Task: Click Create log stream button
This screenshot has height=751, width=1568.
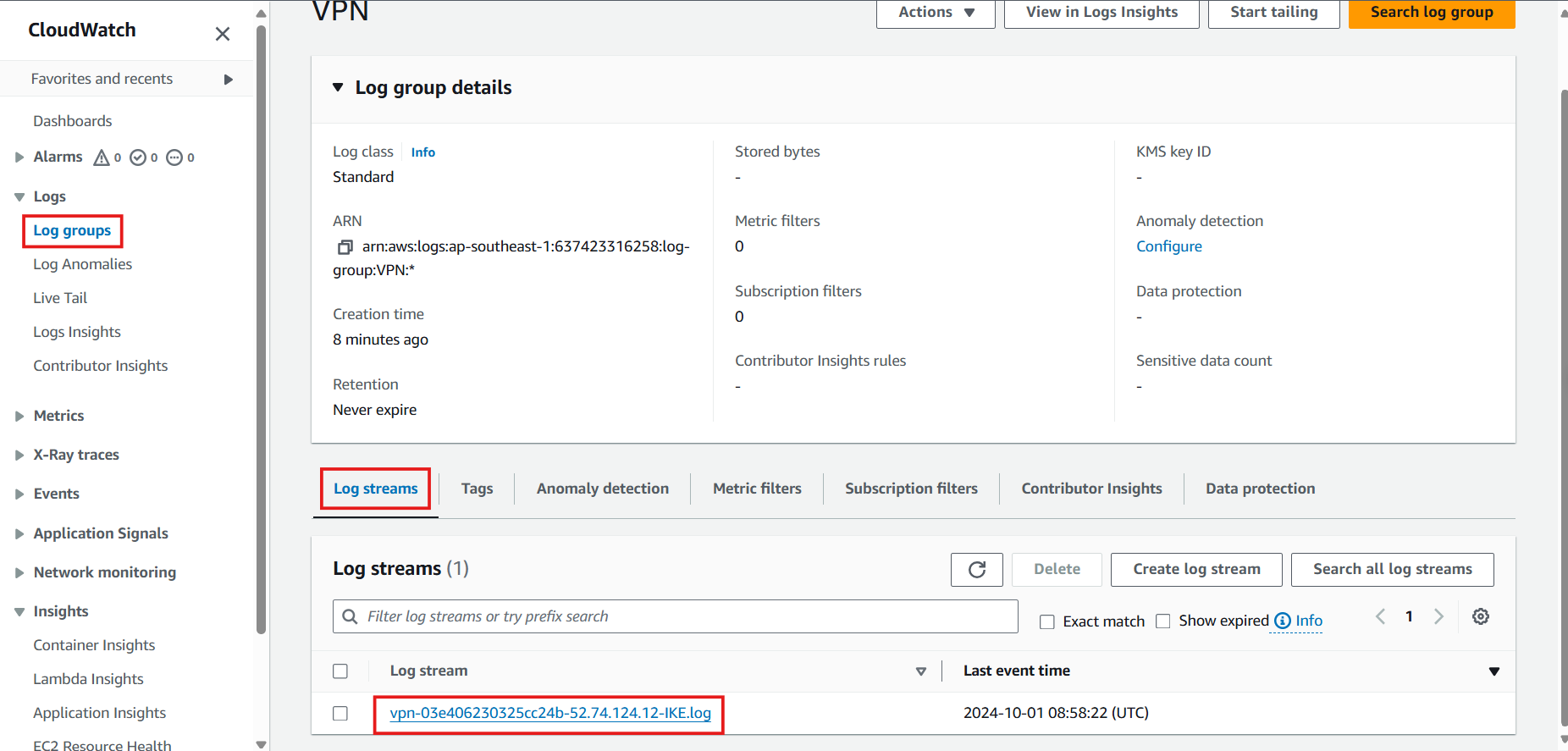Action: (x=1196, y=570)
